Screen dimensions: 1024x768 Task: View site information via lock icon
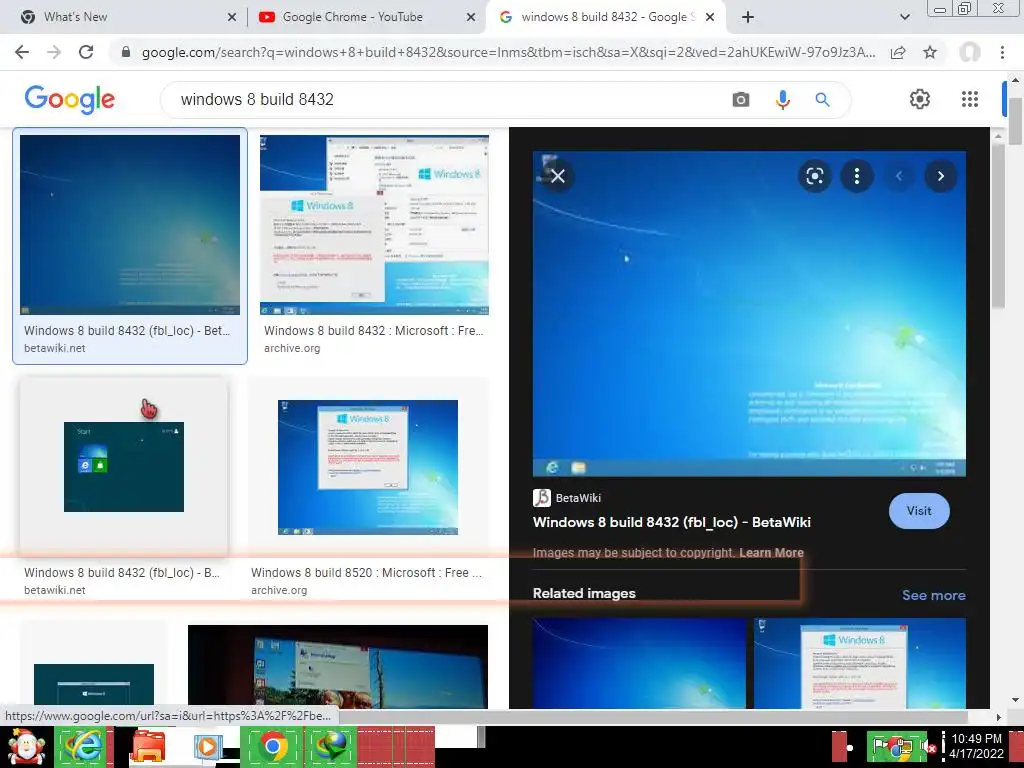click(x=126, y=52)
